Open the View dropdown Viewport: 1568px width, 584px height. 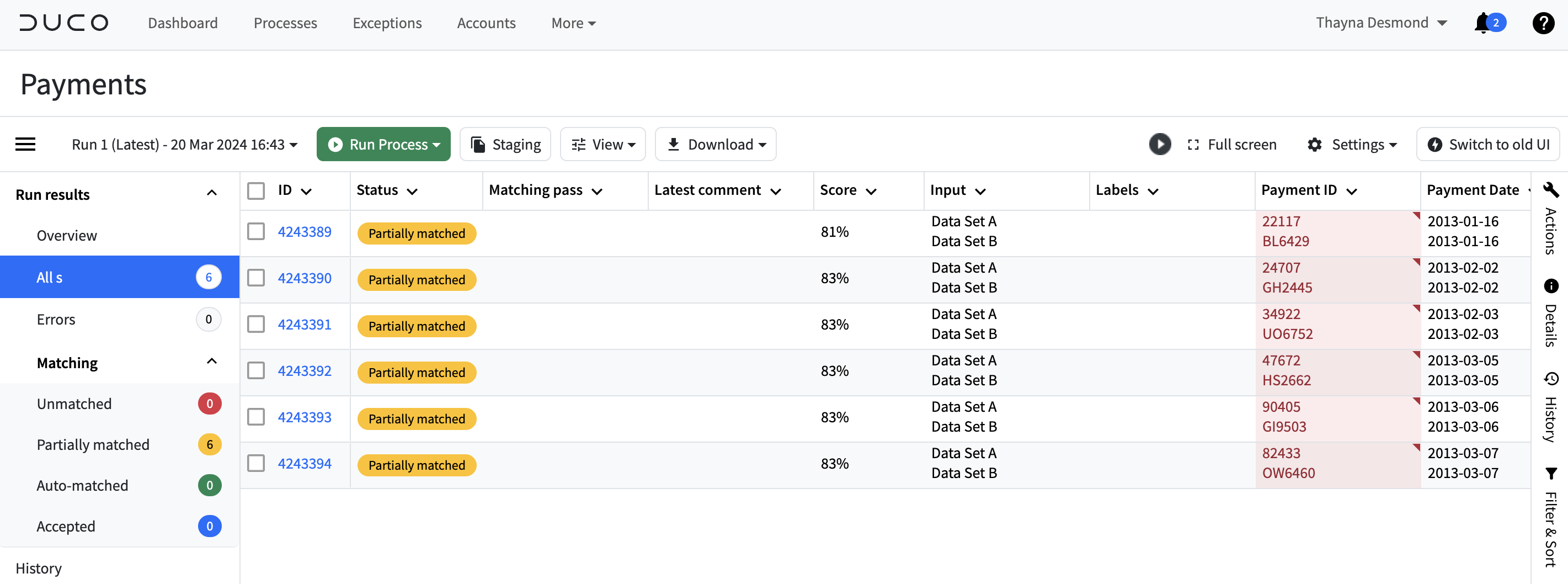(602, 144)
